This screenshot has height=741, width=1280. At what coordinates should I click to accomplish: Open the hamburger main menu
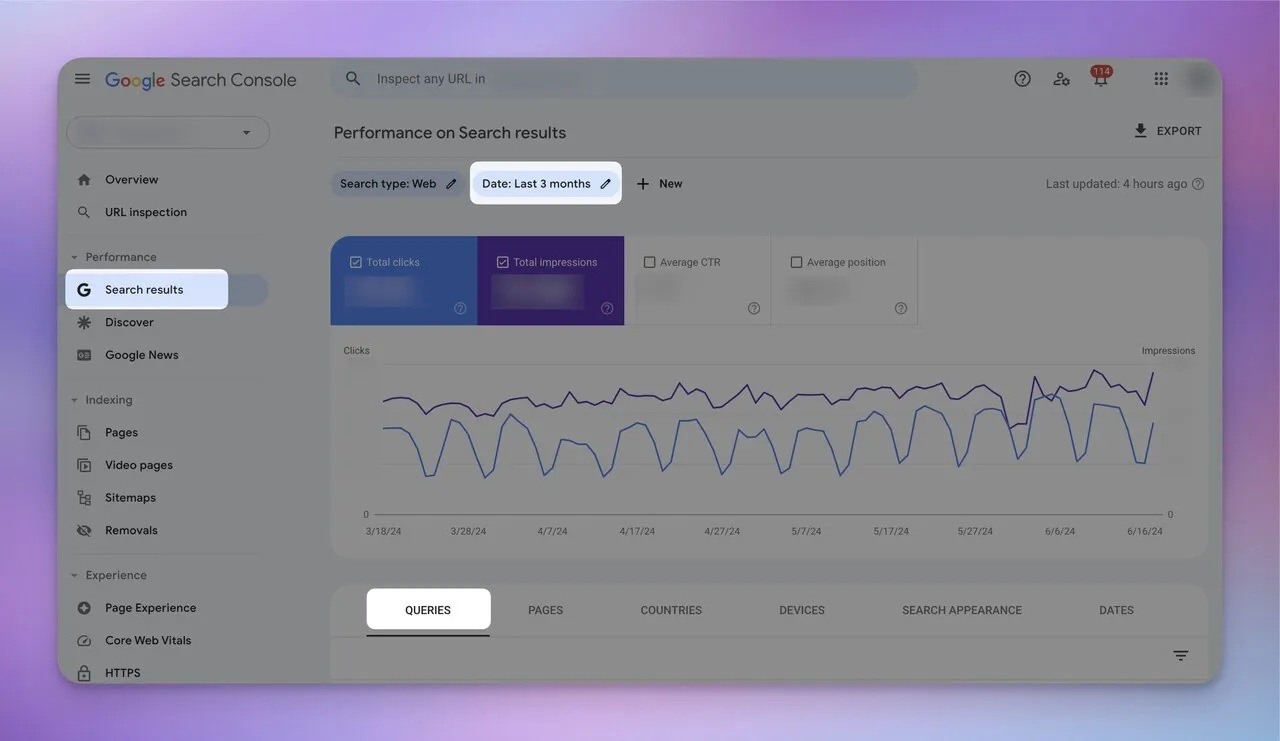[x=83, y=79]
